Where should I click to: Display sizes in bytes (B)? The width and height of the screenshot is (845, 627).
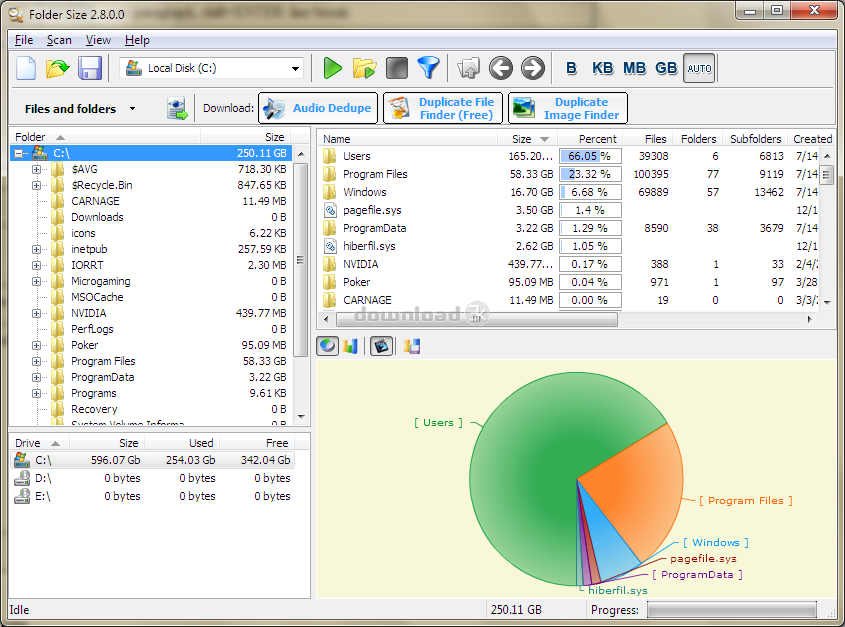pos(571,68)
